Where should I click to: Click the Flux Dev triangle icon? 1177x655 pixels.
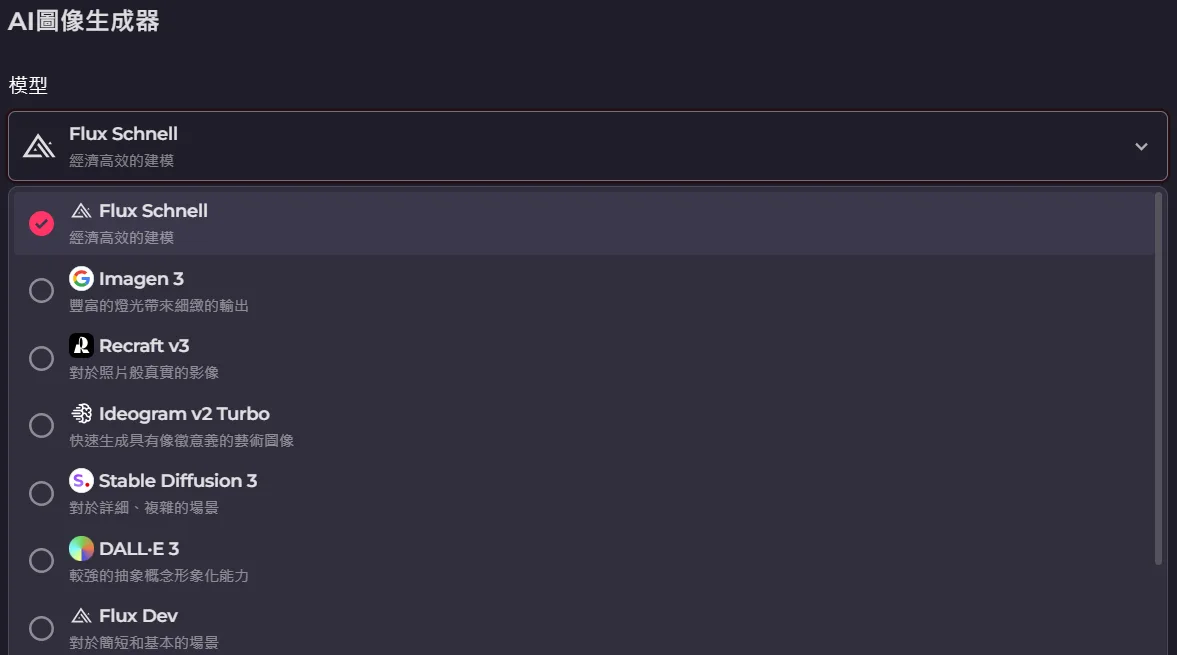click(x=81, y=615)
